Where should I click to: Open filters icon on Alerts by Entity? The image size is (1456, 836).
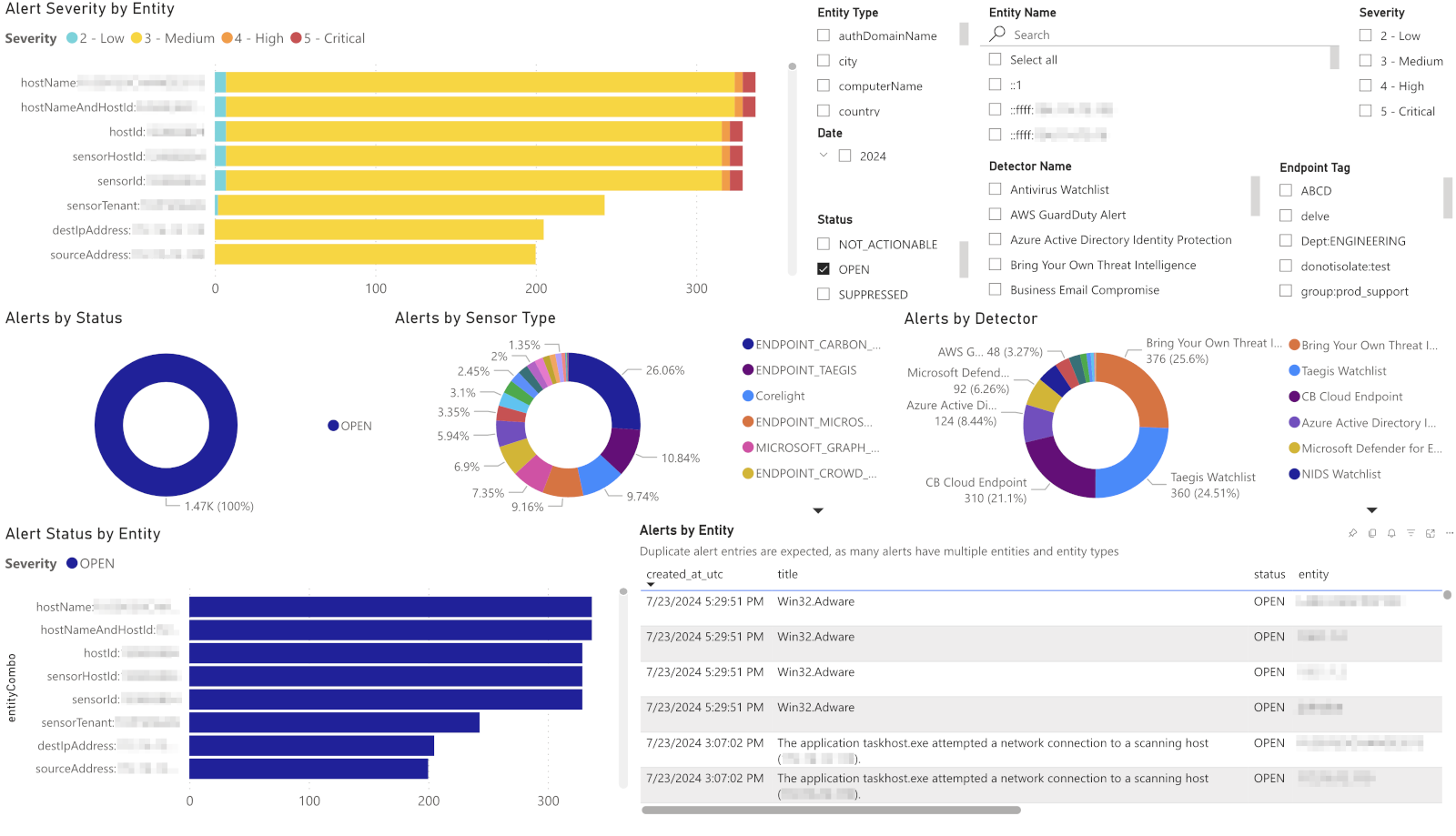(1410, 533)
